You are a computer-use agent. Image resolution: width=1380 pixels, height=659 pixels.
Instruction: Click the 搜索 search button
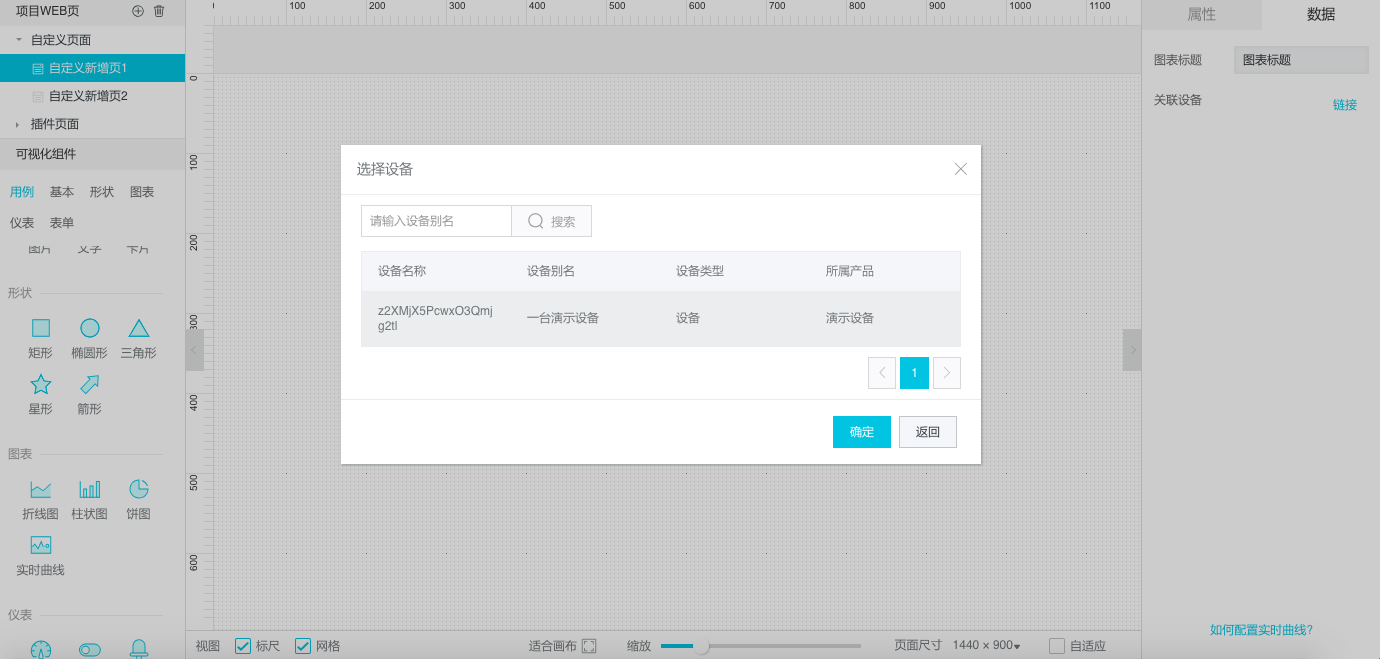551,221
